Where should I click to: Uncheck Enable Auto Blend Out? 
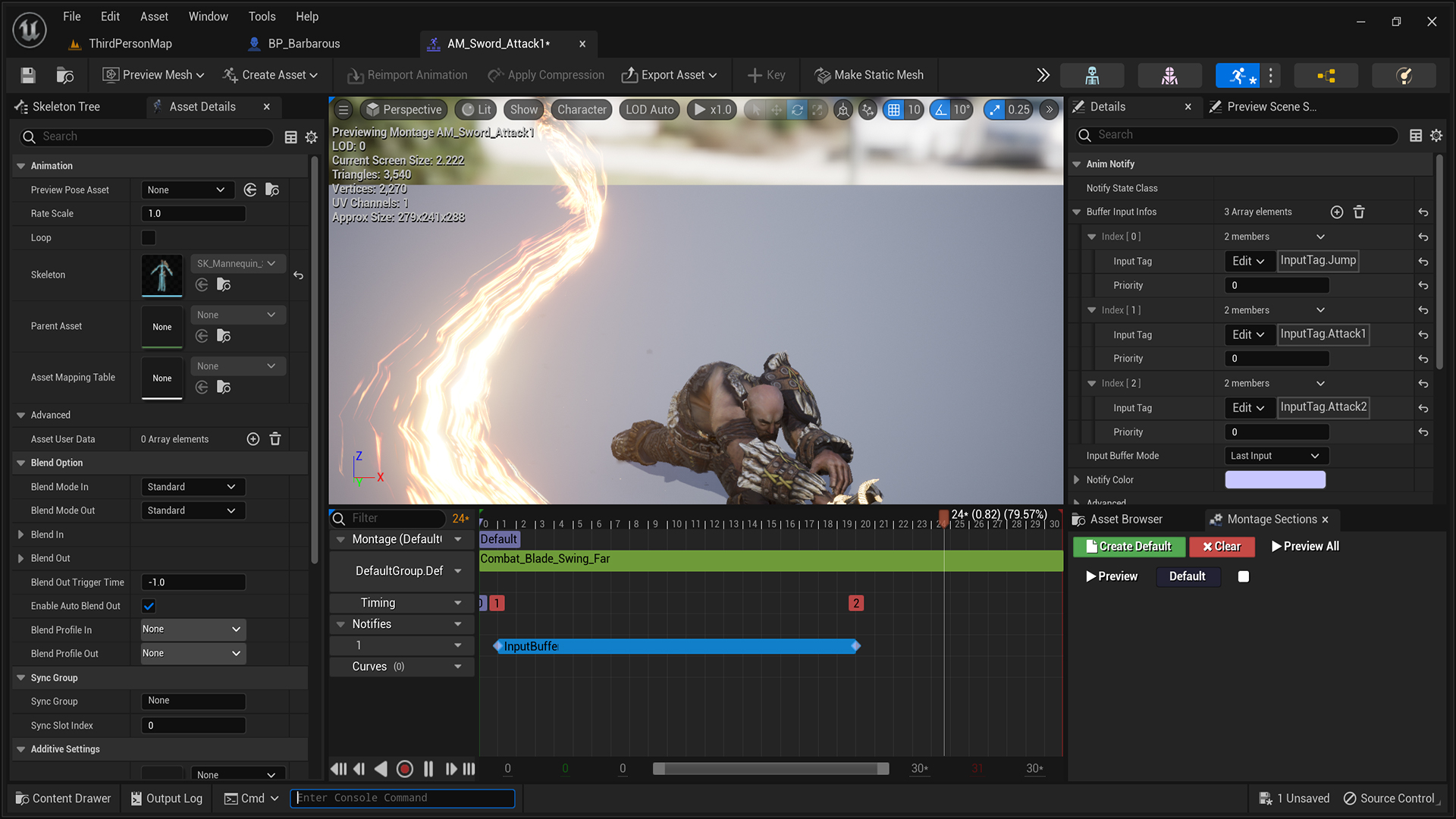tap(149, 606)
